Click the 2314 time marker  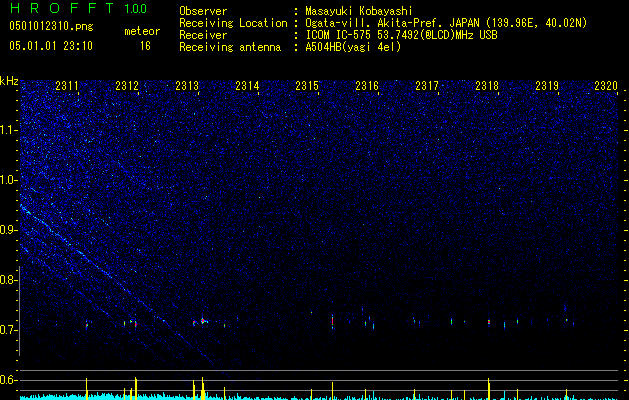pos(247,85)
